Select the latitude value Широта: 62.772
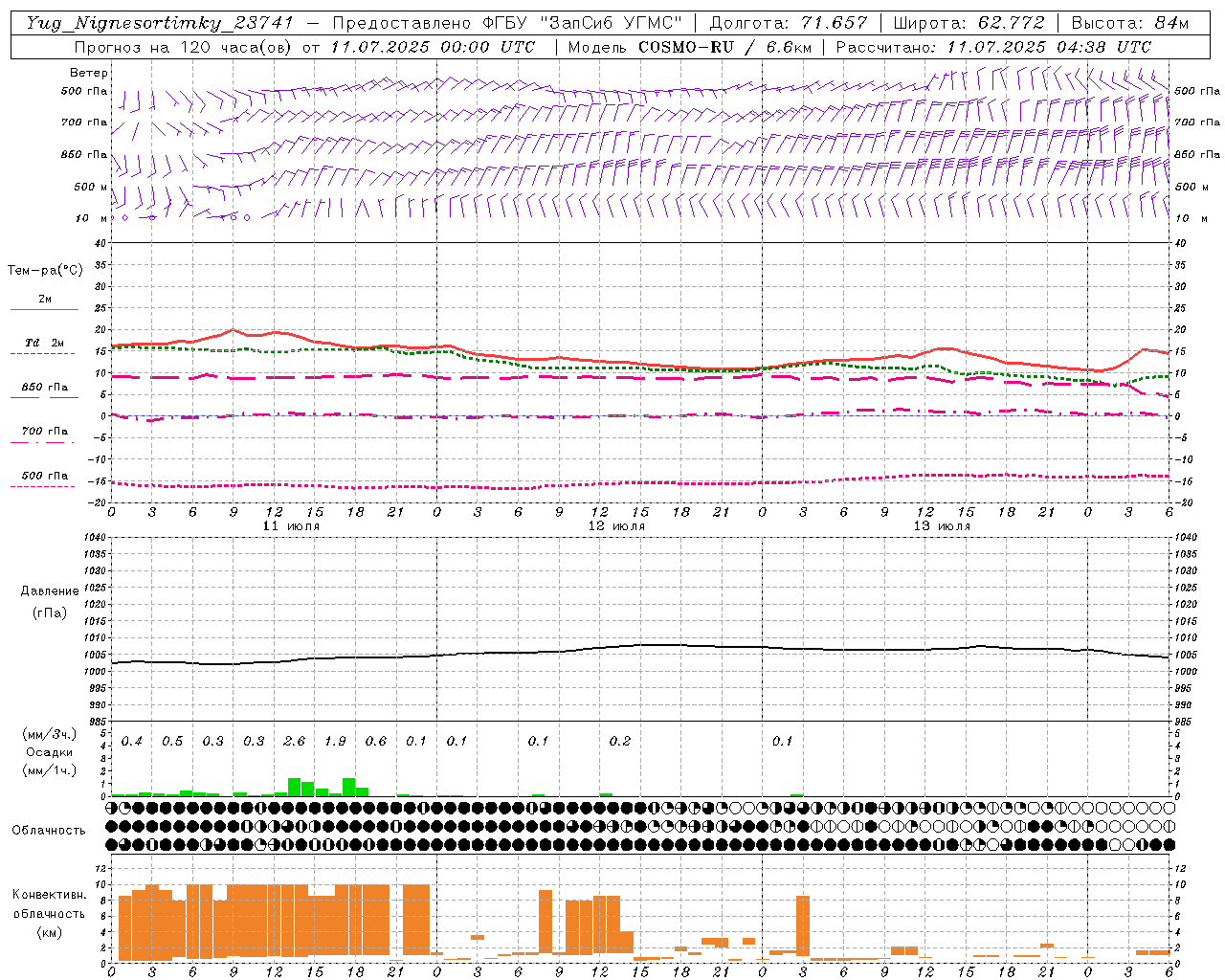 coord(969,23)
